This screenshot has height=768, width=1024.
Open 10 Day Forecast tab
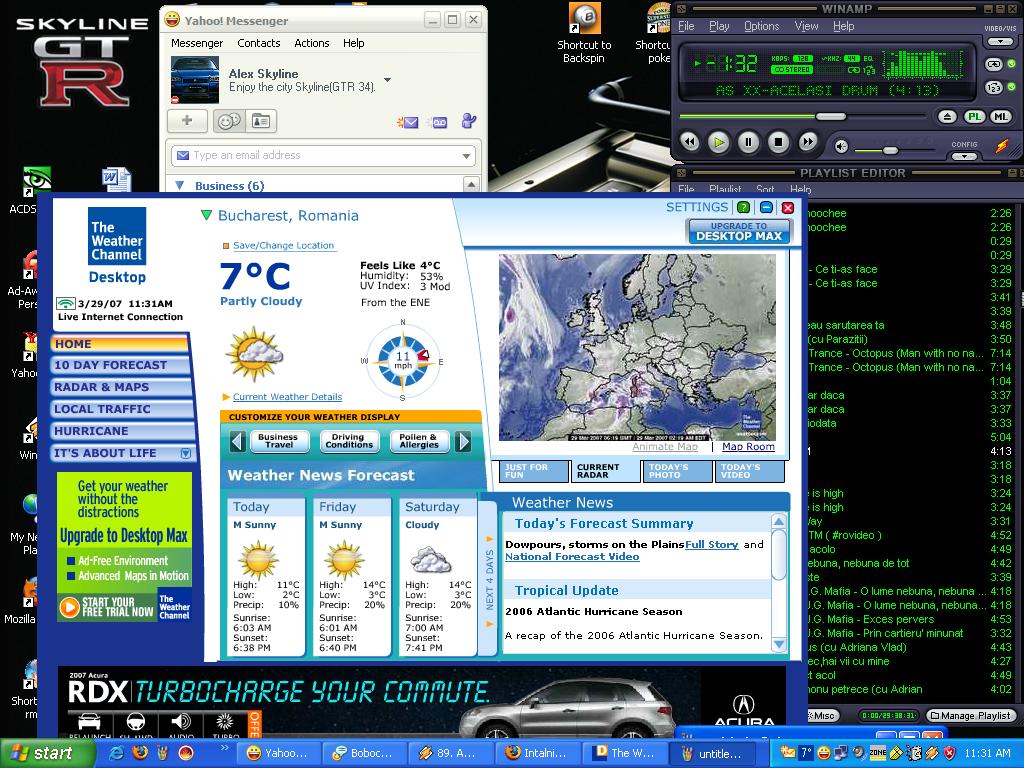pos(110,365)
